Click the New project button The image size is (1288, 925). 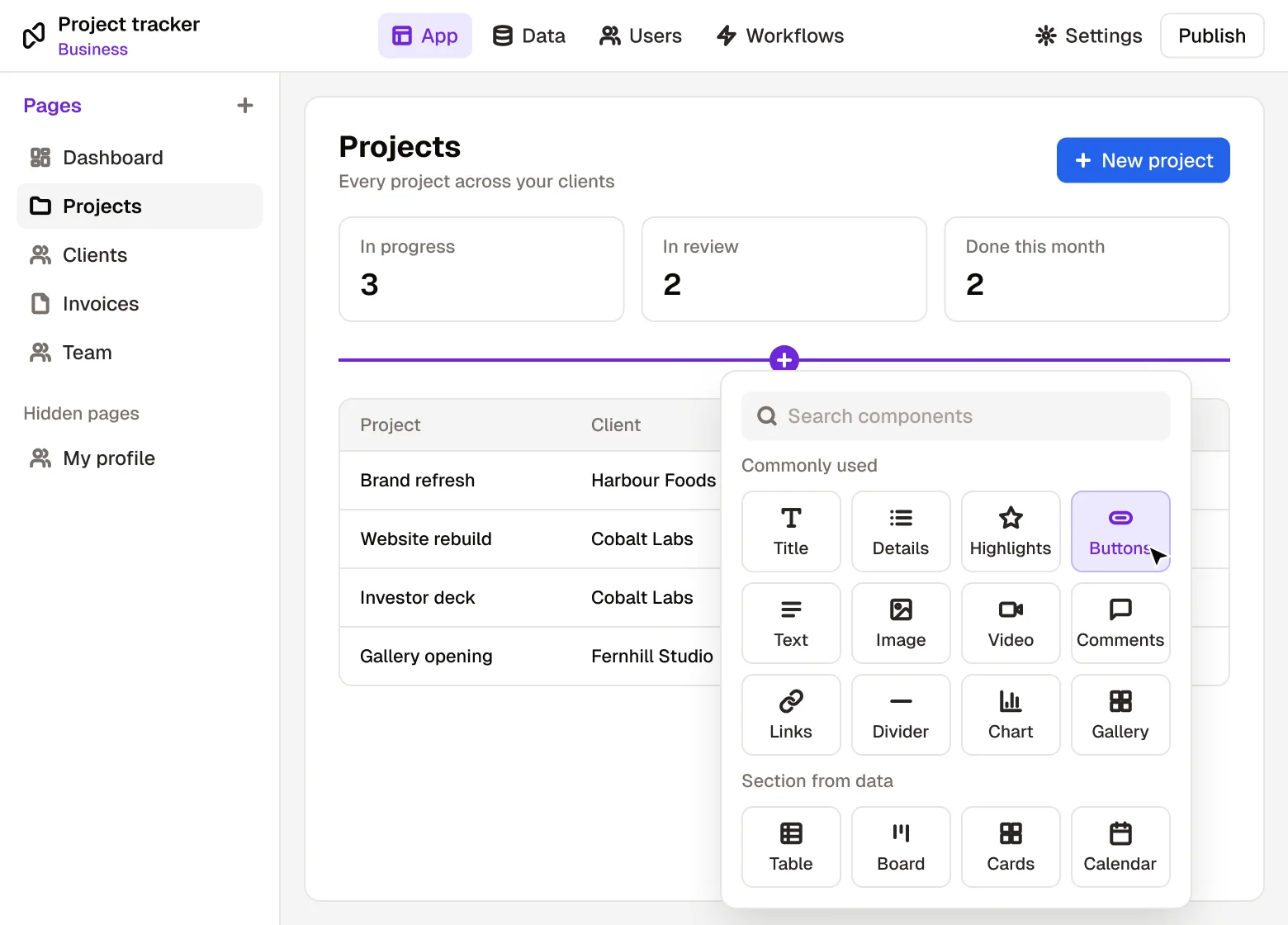pyautogui.click(x=1144, y=160)
